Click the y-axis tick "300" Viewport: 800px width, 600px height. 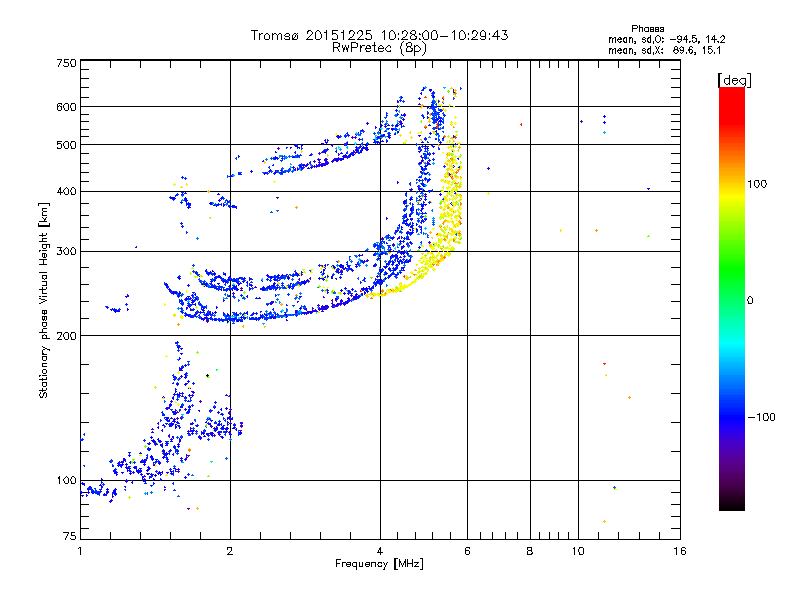click(x=67, y=251)
